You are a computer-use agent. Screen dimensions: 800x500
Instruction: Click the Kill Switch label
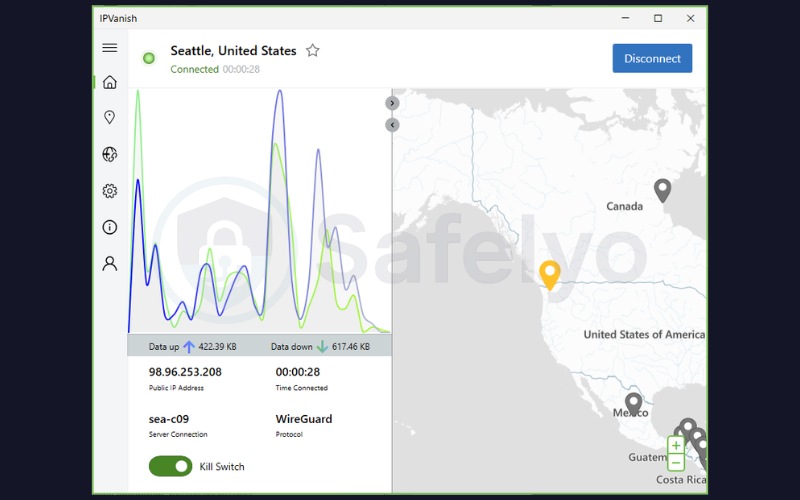[x=222, y=466]
